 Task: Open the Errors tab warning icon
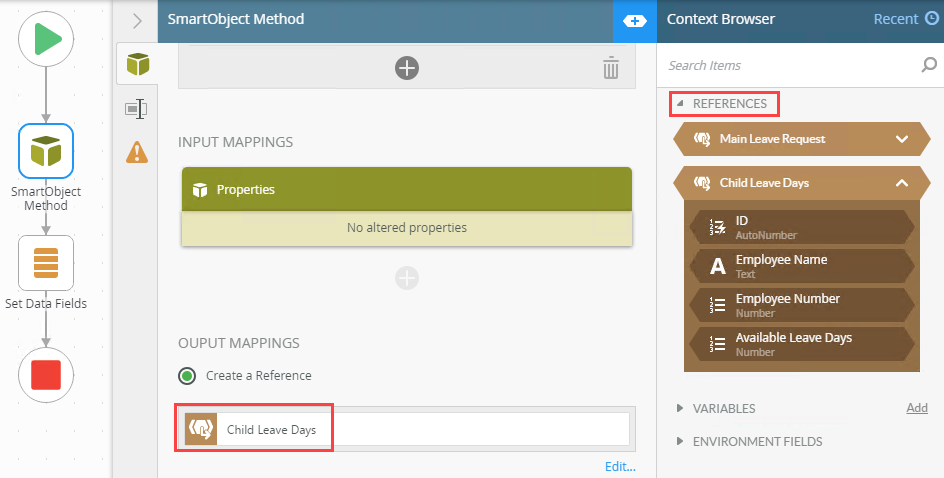[x=137, y=152]
